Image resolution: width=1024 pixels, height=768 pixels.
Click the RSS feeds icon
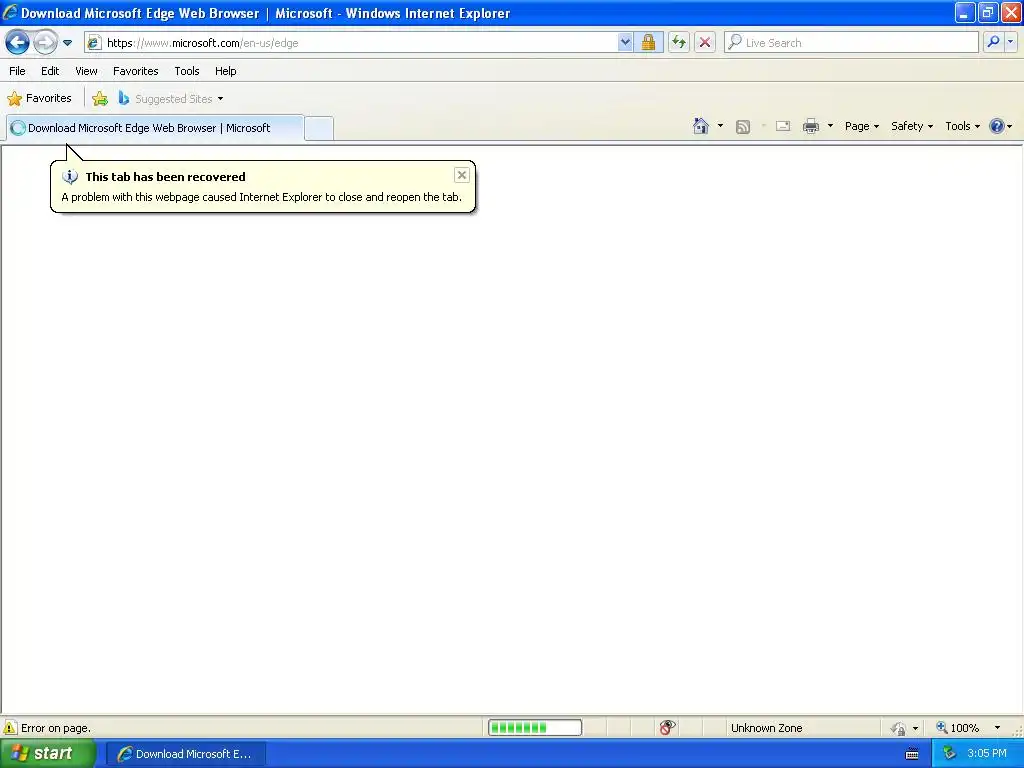point(743,127)
